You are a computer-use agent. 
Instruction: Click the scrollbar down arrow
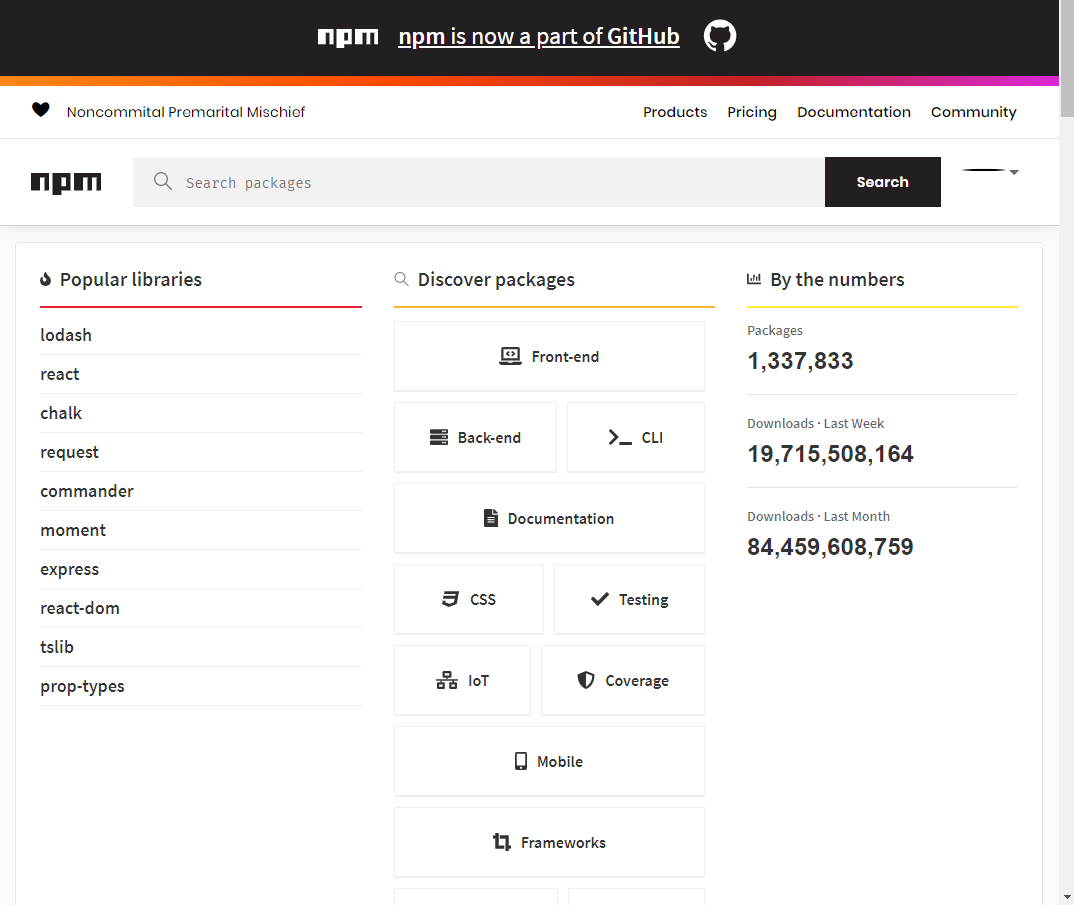click(1066, 897)
